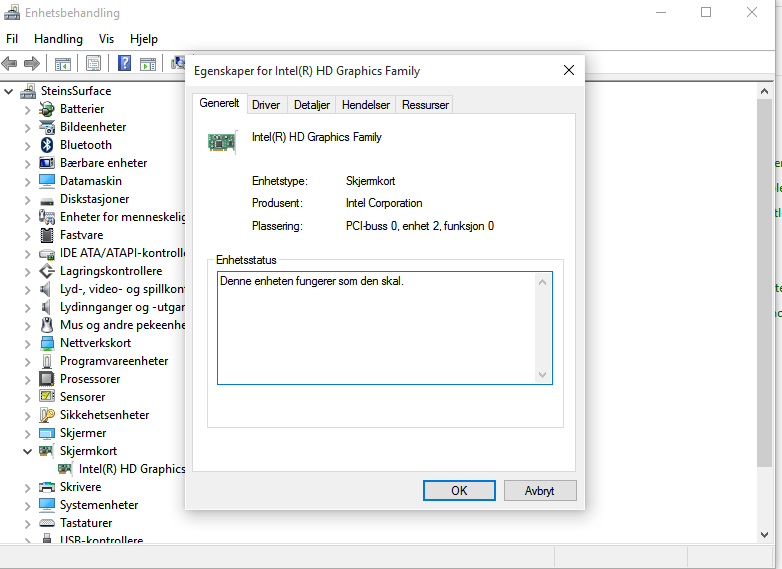
Task: Collapse the SteinsSurface root node
Action: coord(8,91)
